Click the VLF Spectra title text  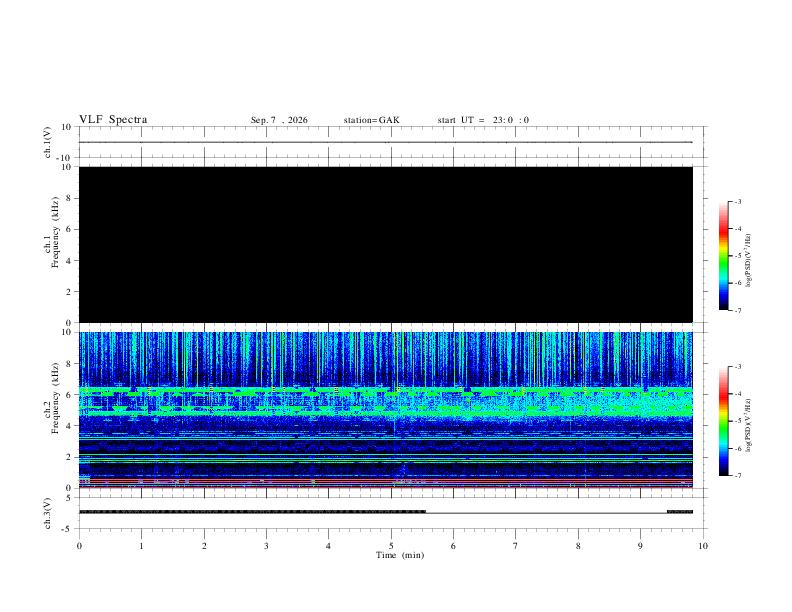click(113, 120)
